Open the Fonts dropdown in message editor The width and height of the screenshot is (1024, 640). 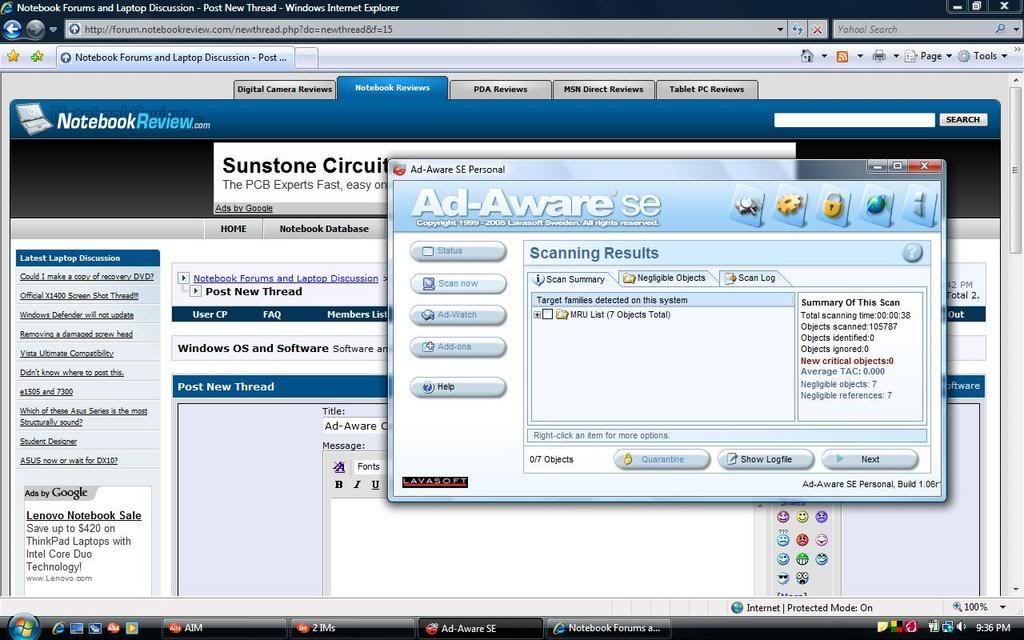pos(368,466)
